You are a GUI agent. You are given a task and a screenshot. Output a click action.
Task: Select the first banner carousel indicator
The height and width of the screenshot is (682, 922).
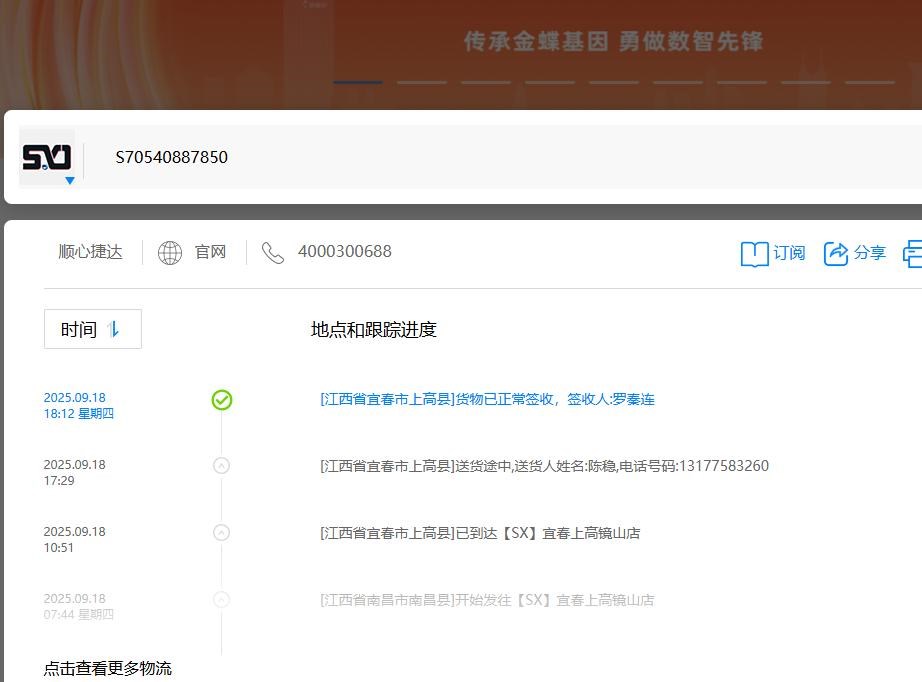(357, 82)
